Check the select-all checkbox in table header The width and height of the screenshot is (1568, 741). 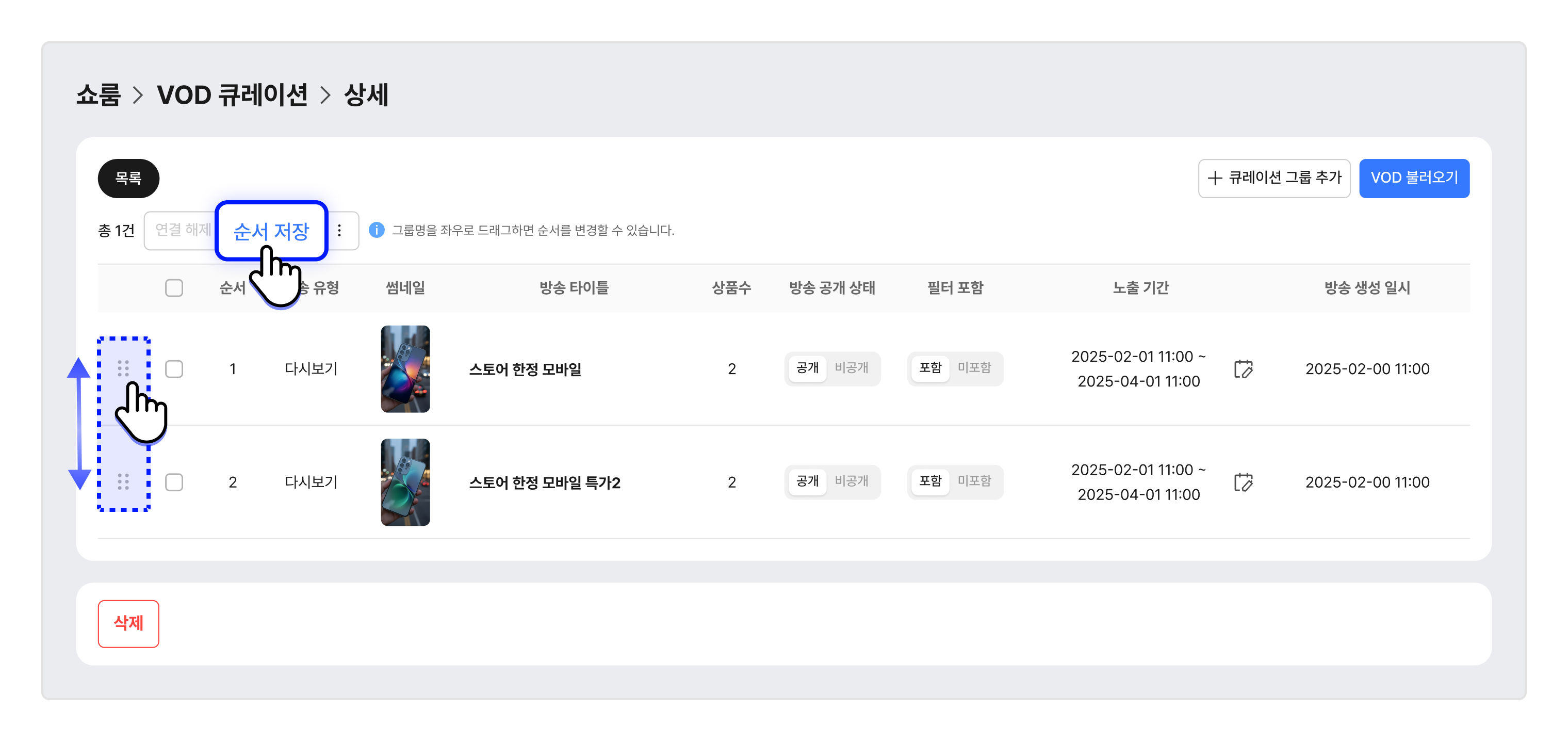[x=174, y=287]
